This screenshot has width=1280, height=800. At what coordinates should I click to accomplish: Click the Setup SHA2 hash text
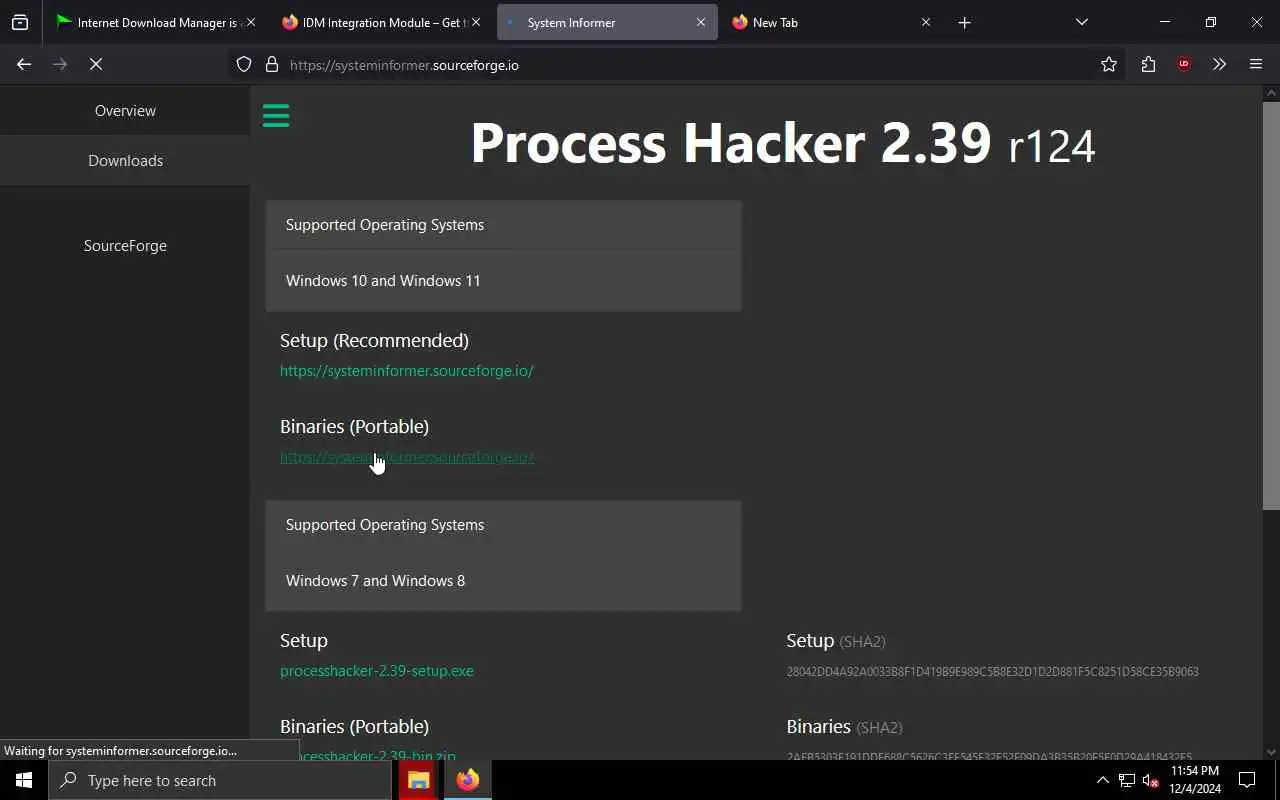tap(992, 672)
